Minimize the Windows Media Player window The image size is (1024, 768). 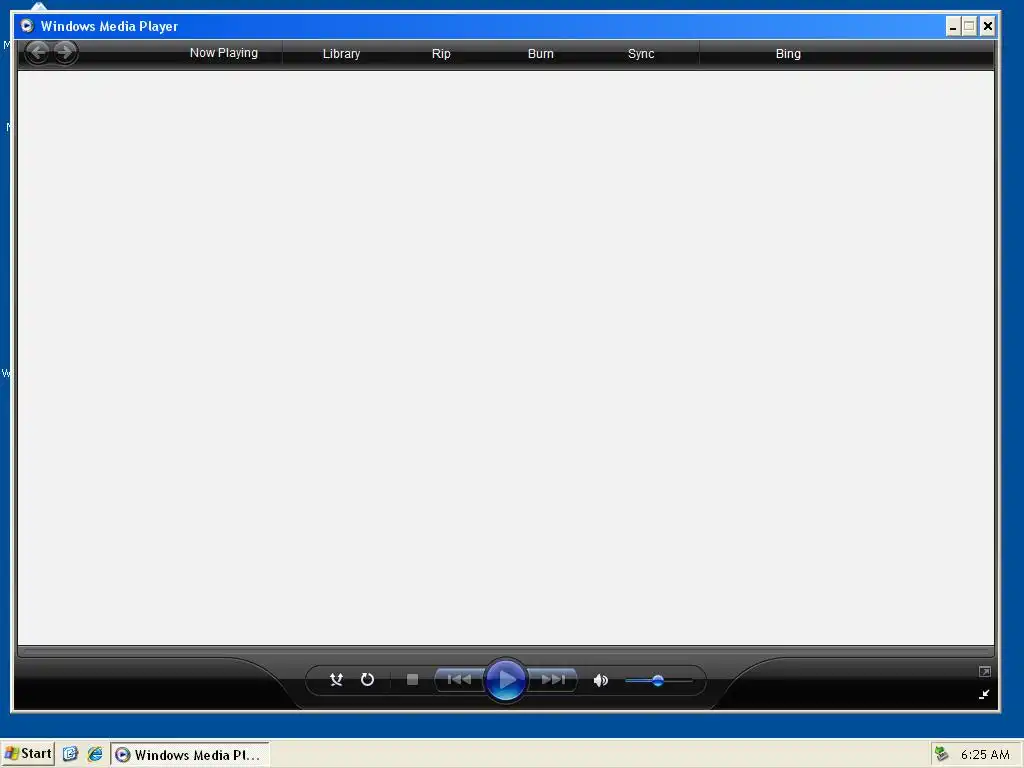(953, 27)
